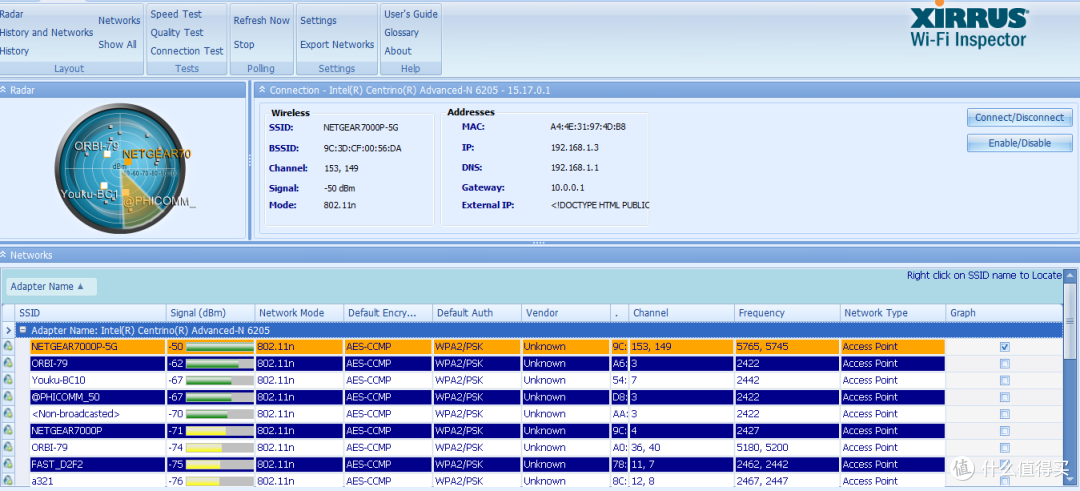
Task: Click network icon beside @PHICOMM_50 row
Action: coord(8,397)
